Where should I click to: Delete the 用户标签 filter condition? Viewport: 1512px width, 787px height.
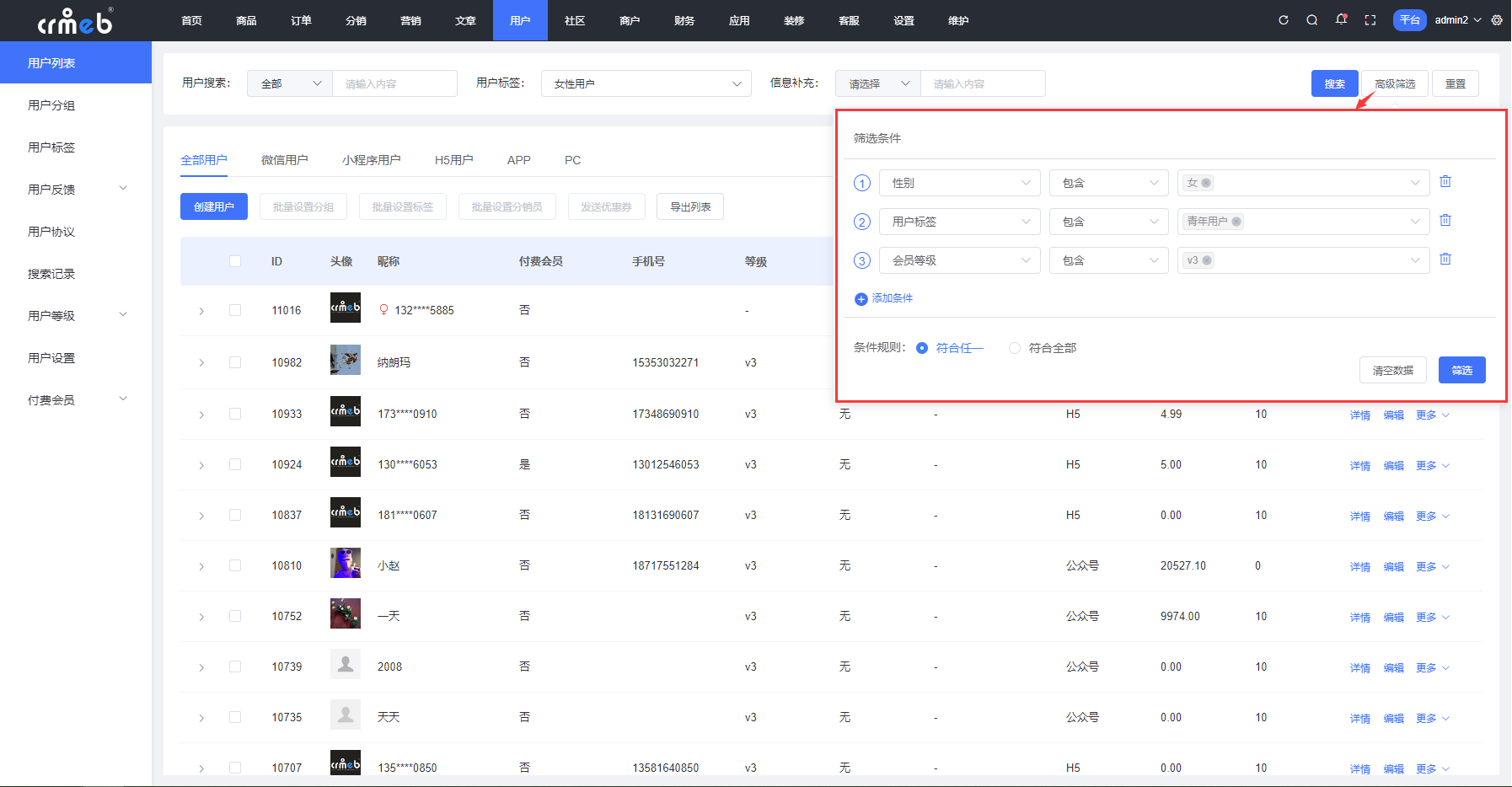pos(1445,220)
